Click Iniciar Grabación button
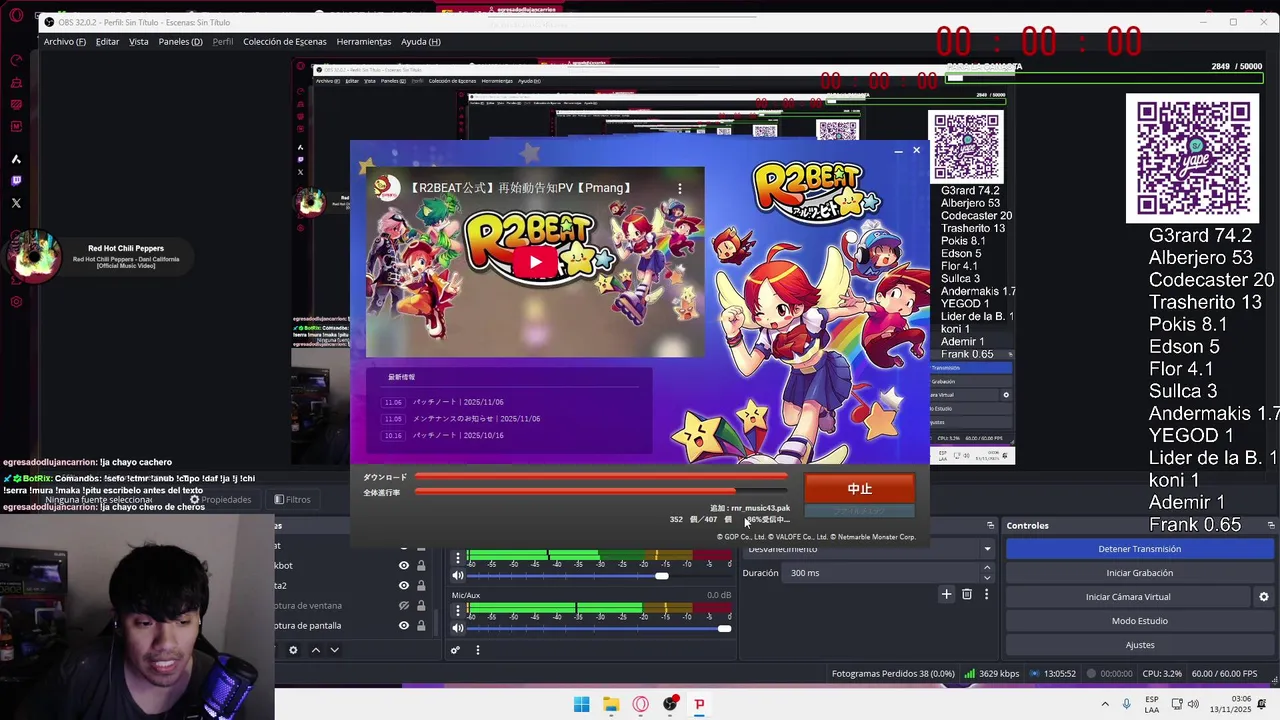Viewport: 1280px width, 720px height. pyautogui.click(x=1140, y=573)
